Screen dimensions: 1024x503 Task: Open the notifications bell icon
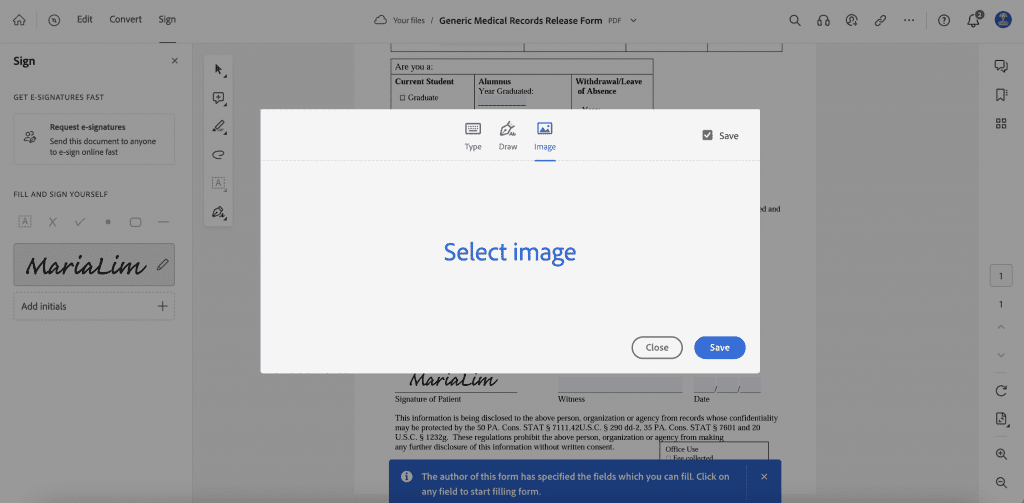click(973, 20)
